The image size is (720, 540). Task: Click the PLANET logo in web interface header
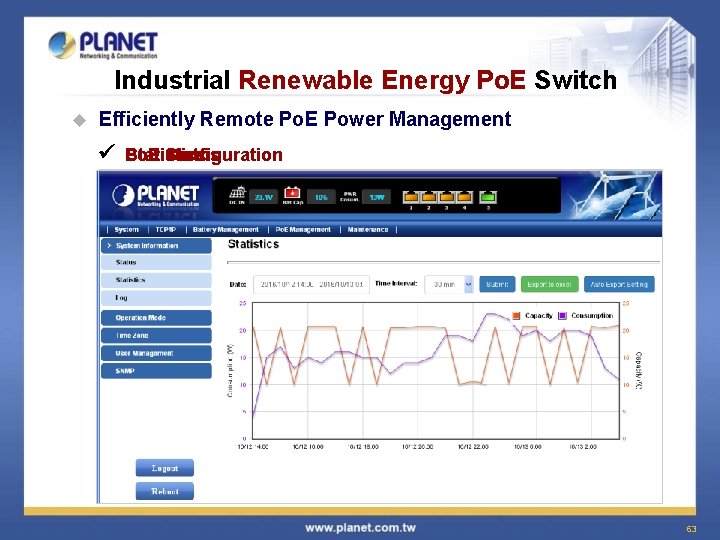point(156,196)
